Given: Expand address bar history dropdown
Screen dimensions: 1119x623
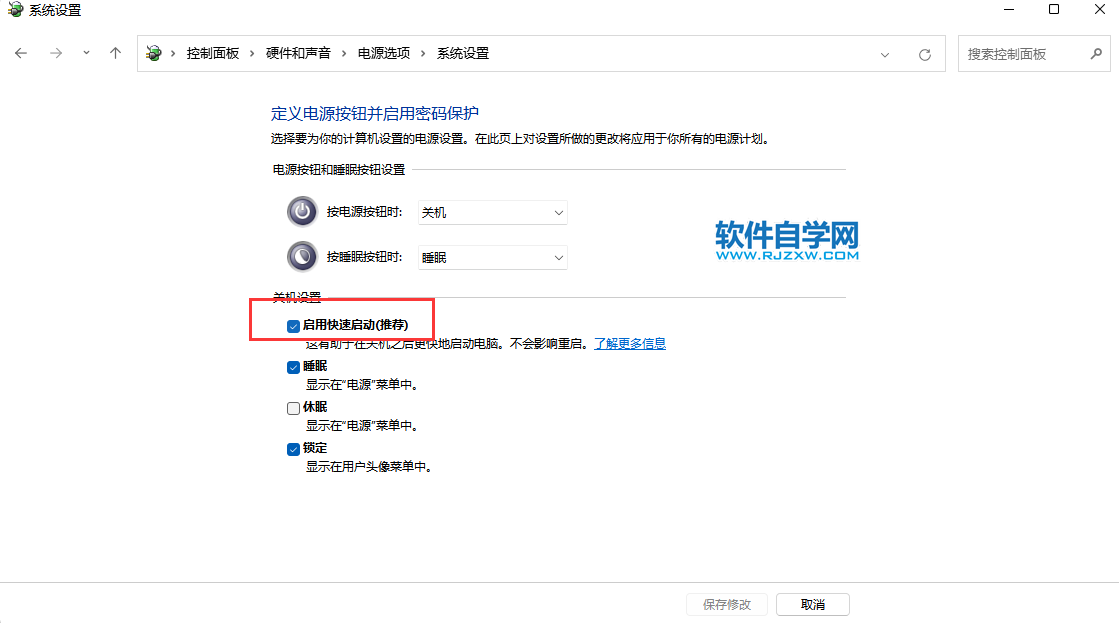Looking at the screenshot, I should coord(885,54).
